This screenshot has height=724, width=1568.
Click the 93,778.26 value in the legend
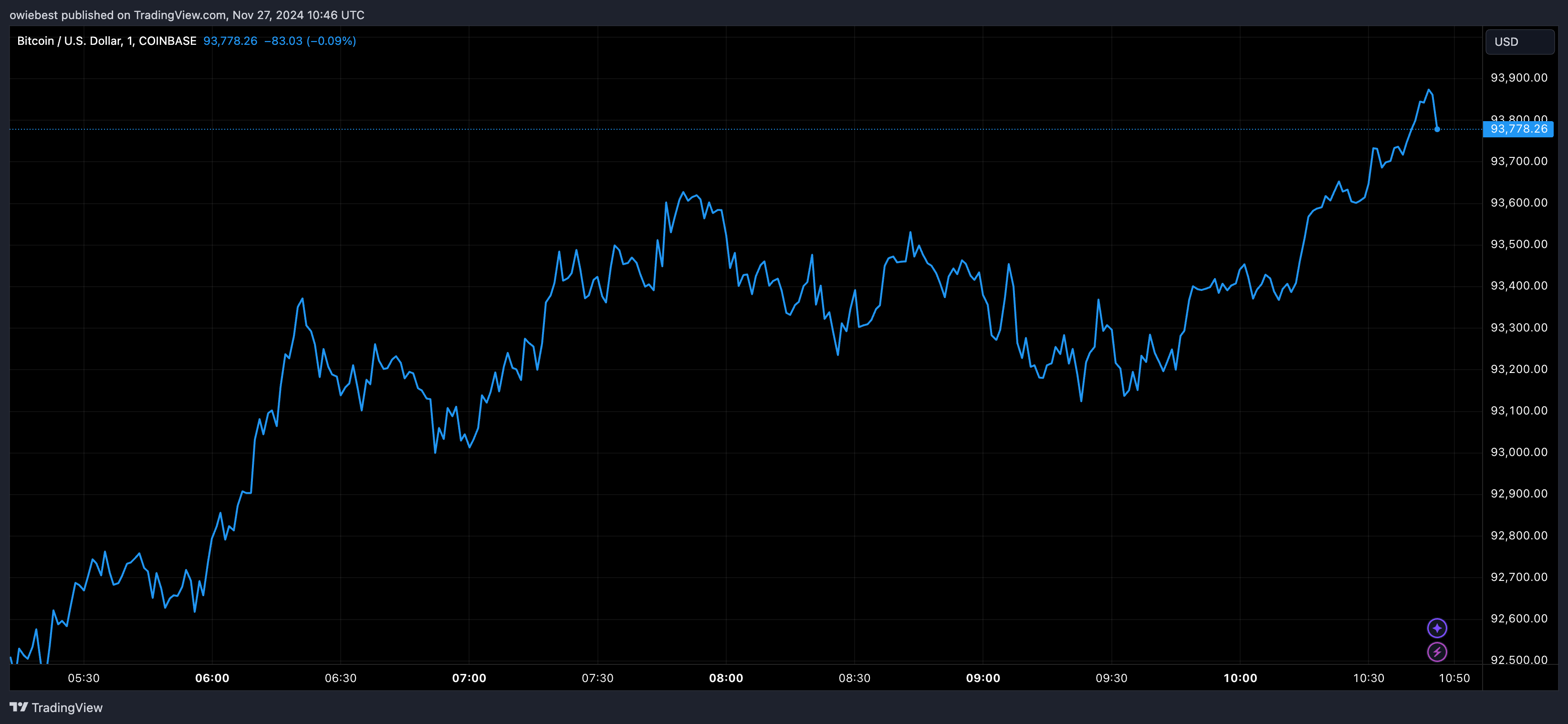[230, 41]
